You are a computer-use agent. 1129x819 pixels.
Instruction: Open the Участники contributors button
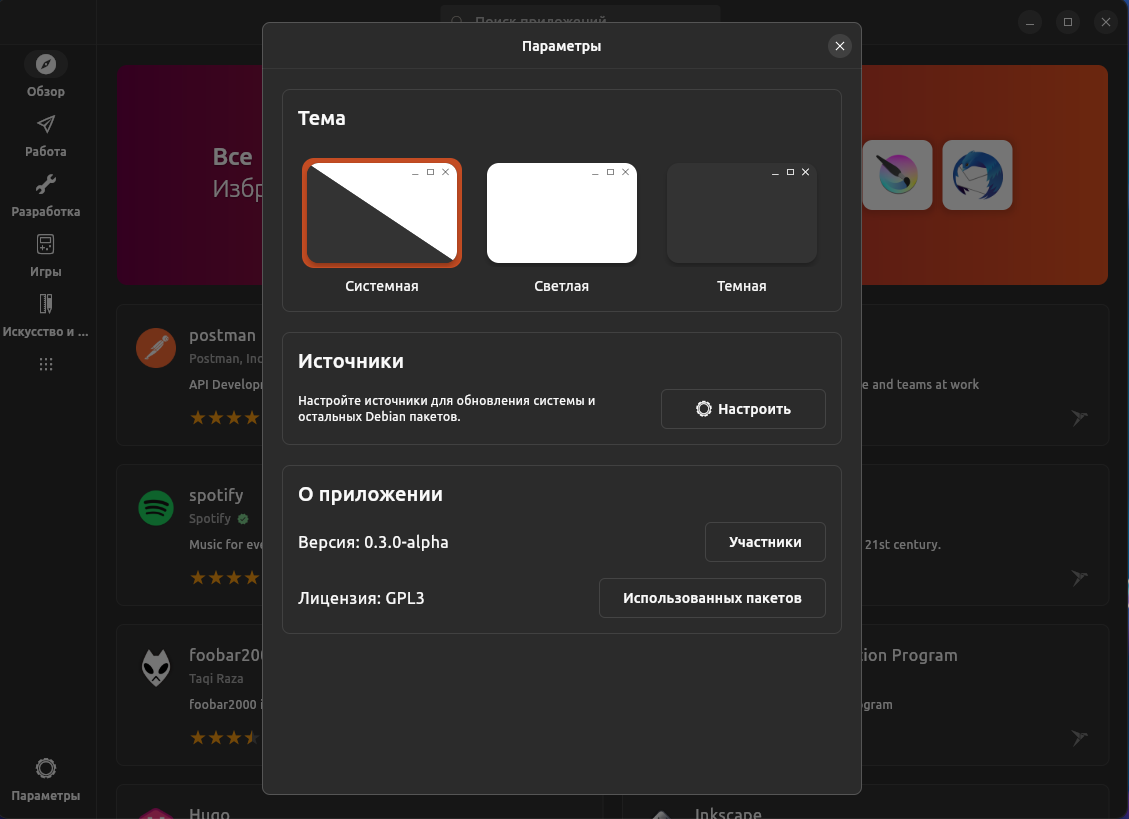point(765,542)
